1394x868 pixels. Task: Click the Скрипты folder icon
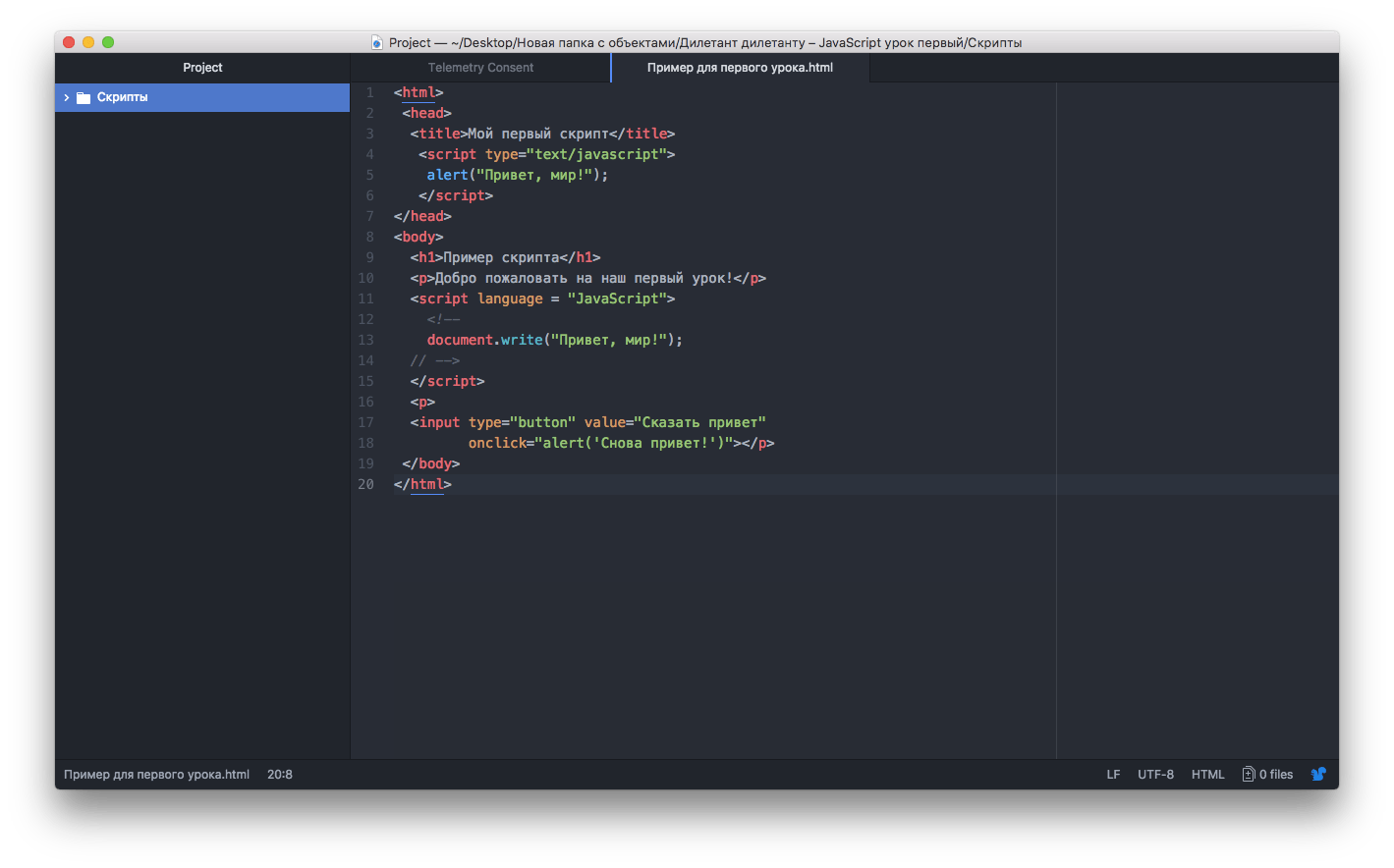[x=84, y=97]
